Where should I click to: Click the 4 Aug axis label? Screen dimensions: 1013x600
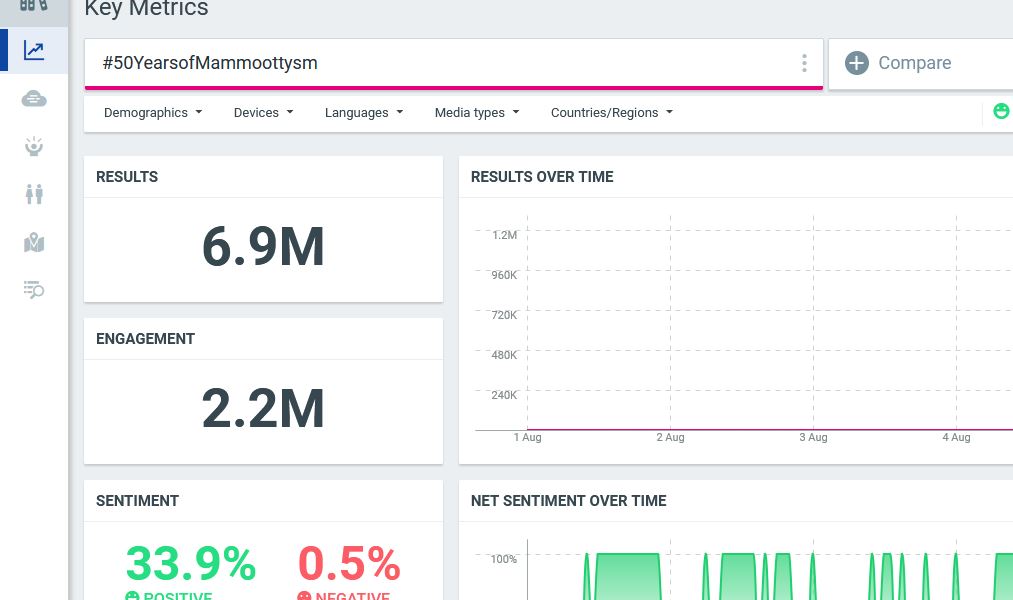(x=956, y=437)
